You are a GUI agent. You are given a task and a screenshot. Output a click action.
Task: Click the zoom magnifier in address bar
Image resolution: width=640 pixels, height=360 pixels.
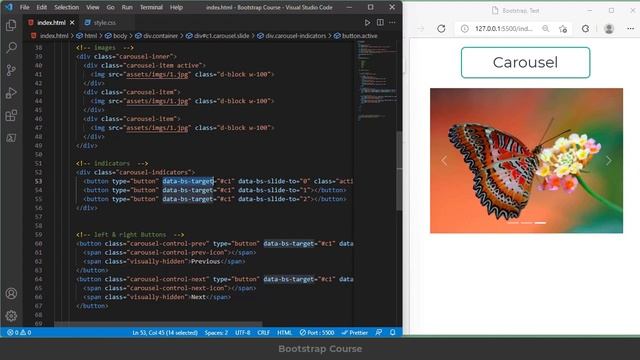tap(546, 29)
